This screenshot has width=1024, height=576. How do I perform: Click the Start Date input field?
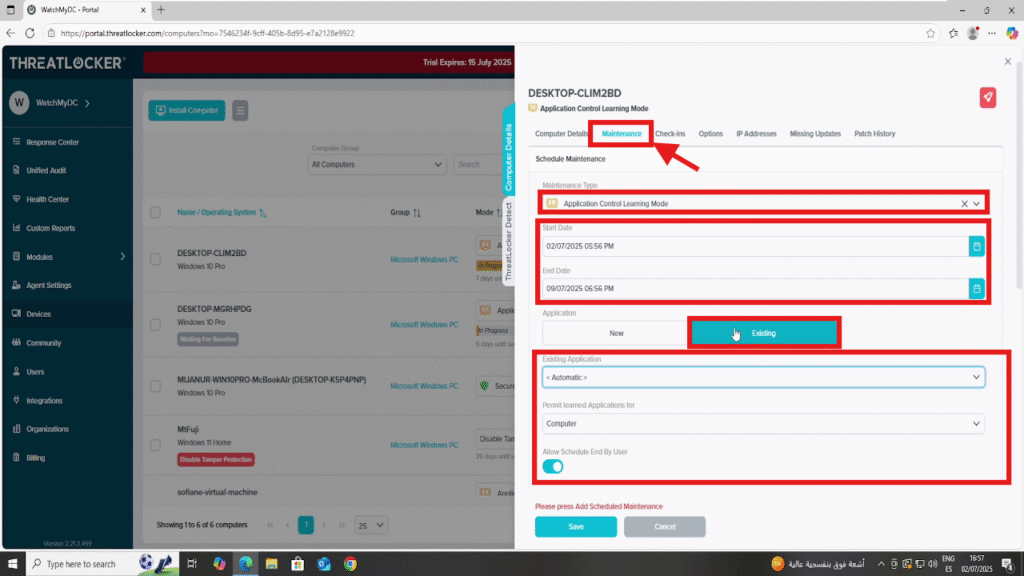[x=754, y=246]
